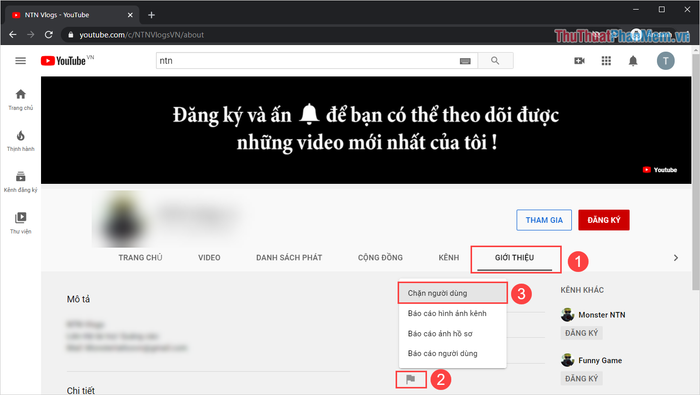Select Báo cáo ảnh hồ sơ
This screenshot has width=700, height=395.
coord(452,333)
